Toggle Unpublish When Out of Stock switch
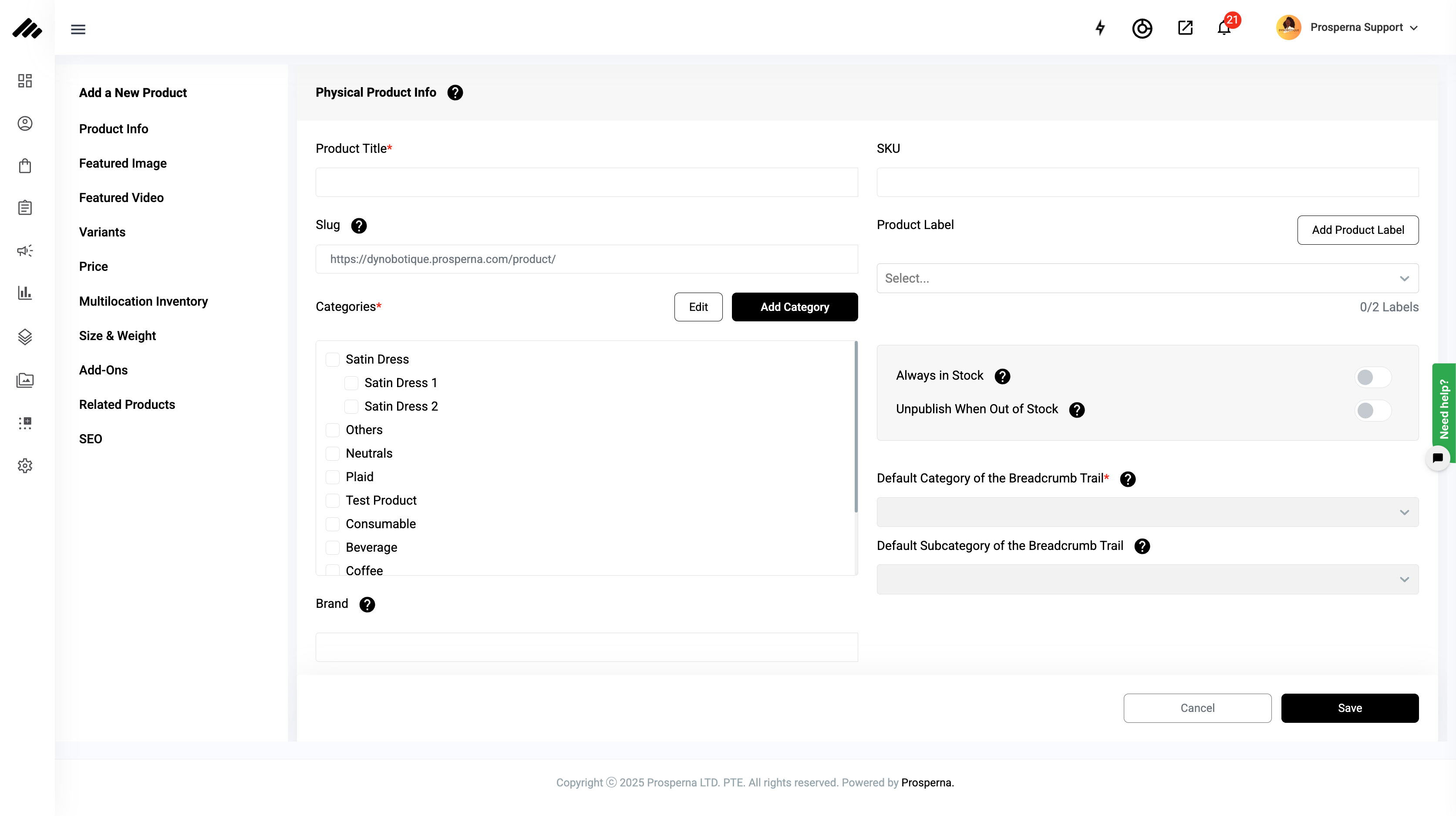Viewport: 1456px width, 816px height. 1372,410
